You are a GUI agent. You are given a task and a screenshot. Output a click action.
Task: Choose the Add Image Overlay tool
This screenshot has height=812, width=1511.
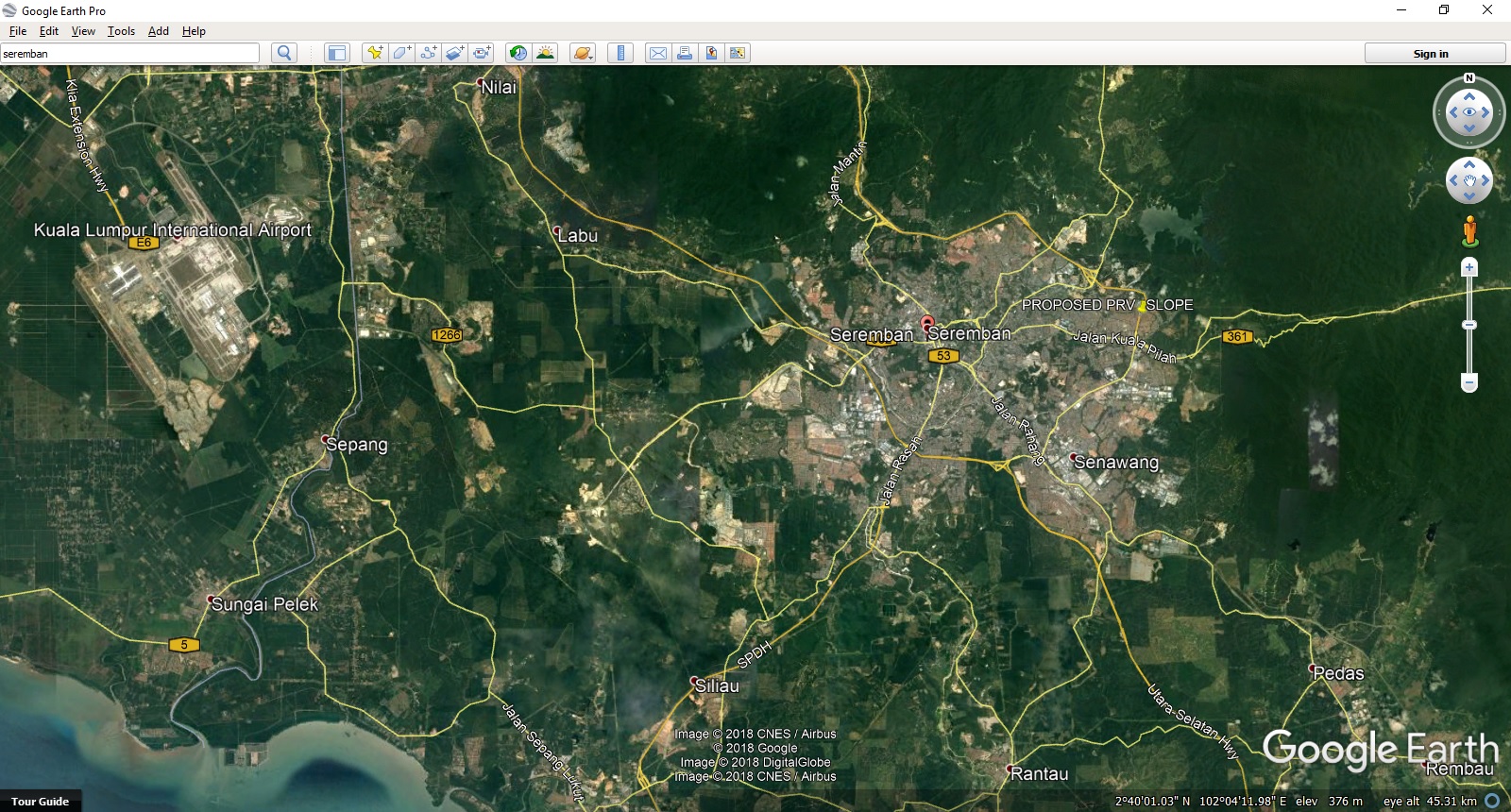pos(454,53)
